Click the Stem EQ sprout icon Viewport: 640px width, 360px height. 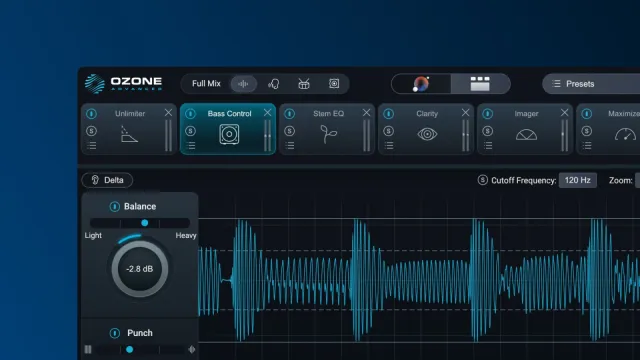[328, 134]
